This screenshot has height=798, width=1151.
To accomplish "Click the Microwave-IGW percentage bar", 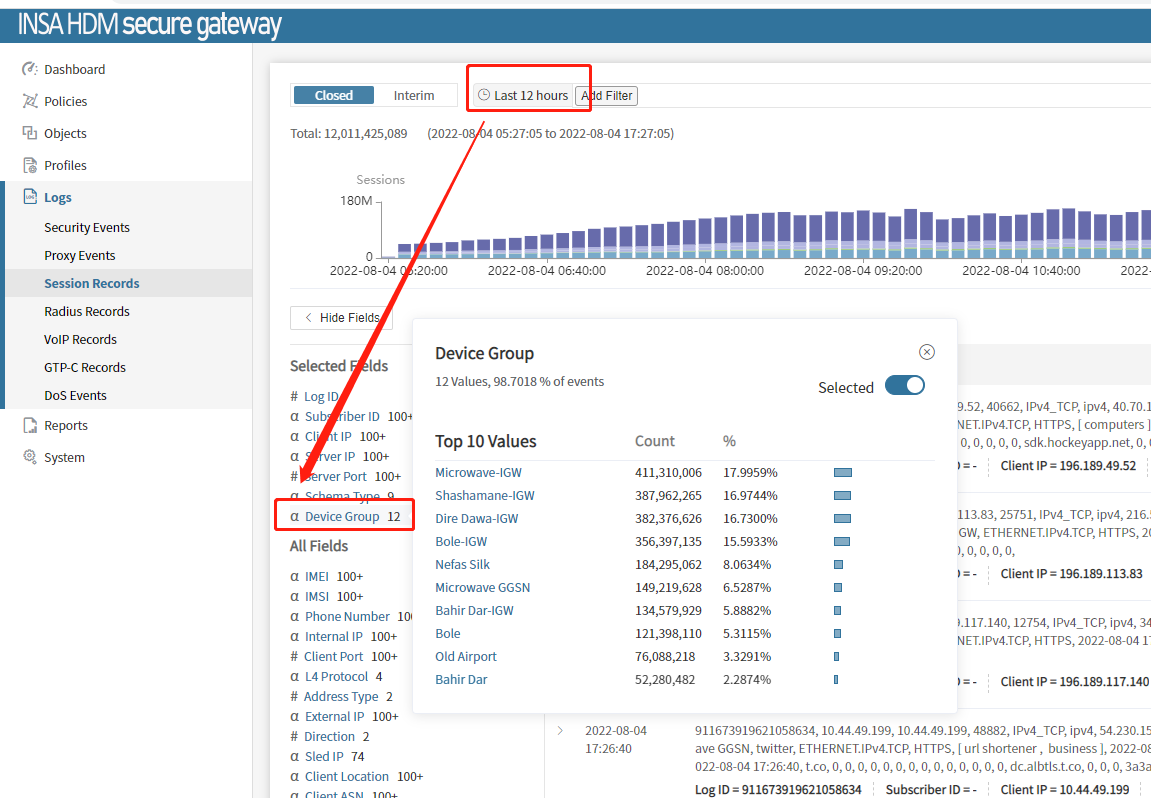I will pyautogui.click(x=842, y=472).
